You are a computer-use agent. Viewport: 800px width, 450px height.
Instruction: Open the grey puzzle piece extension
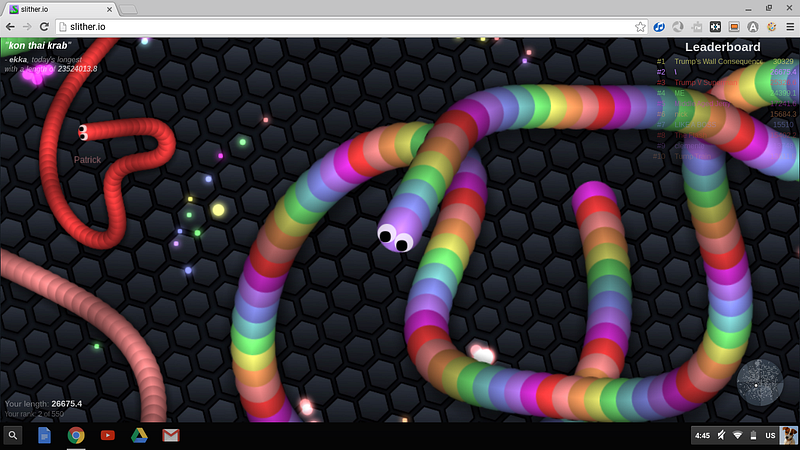point(696,27)
